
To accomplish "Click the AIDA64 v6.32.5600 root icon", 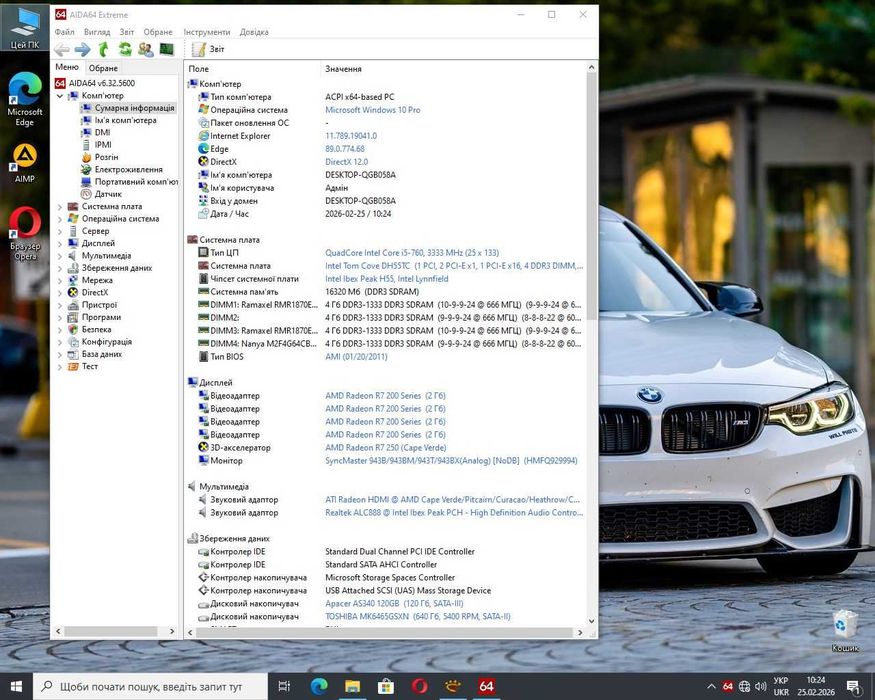I will 60,83.
